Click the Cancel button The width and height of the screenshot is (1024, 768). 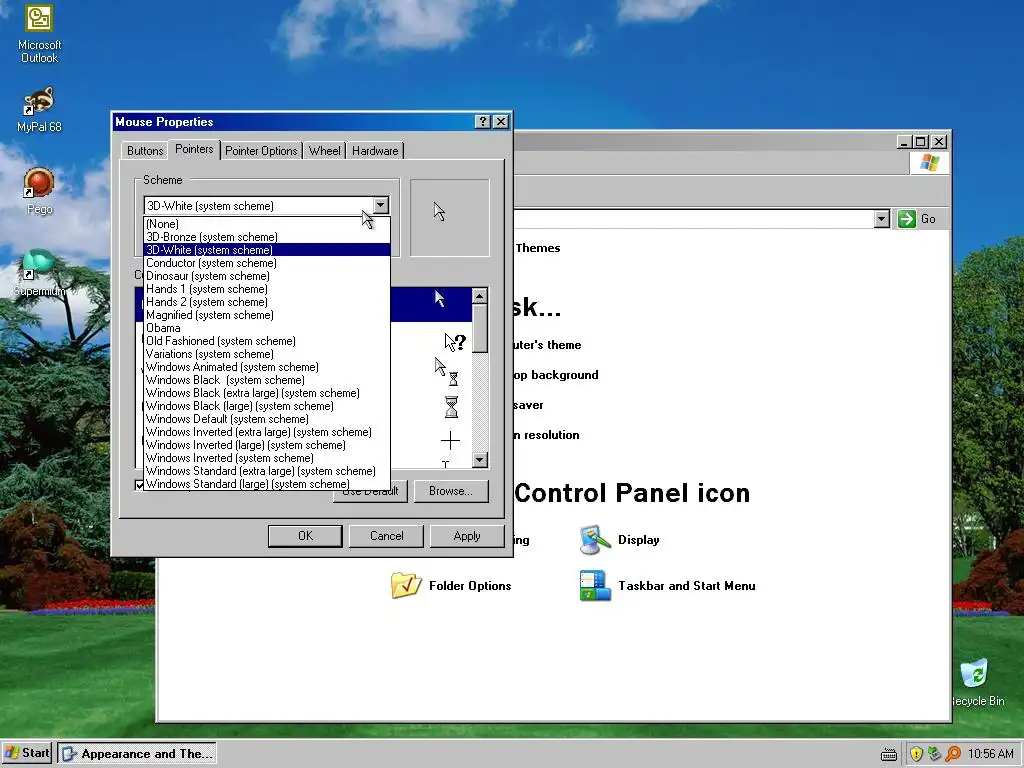pos(387,536)
